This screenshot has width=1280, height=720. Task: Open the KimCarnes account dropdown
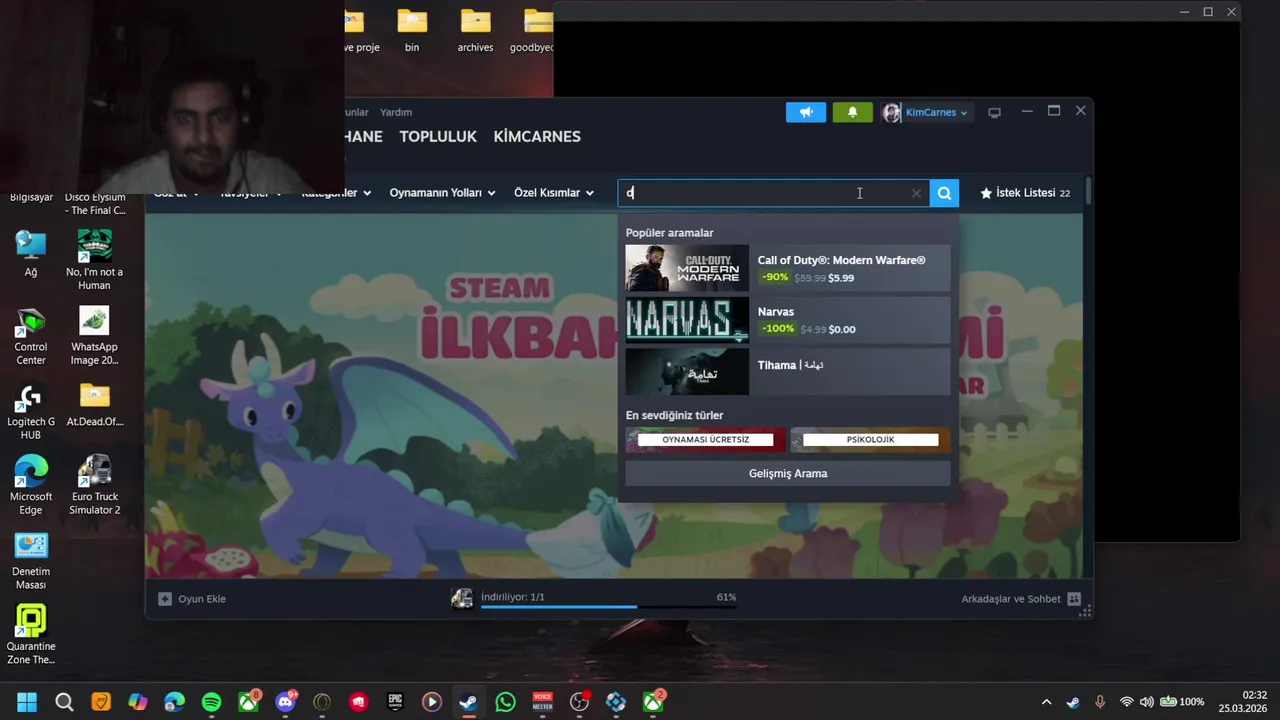[936, 112]
